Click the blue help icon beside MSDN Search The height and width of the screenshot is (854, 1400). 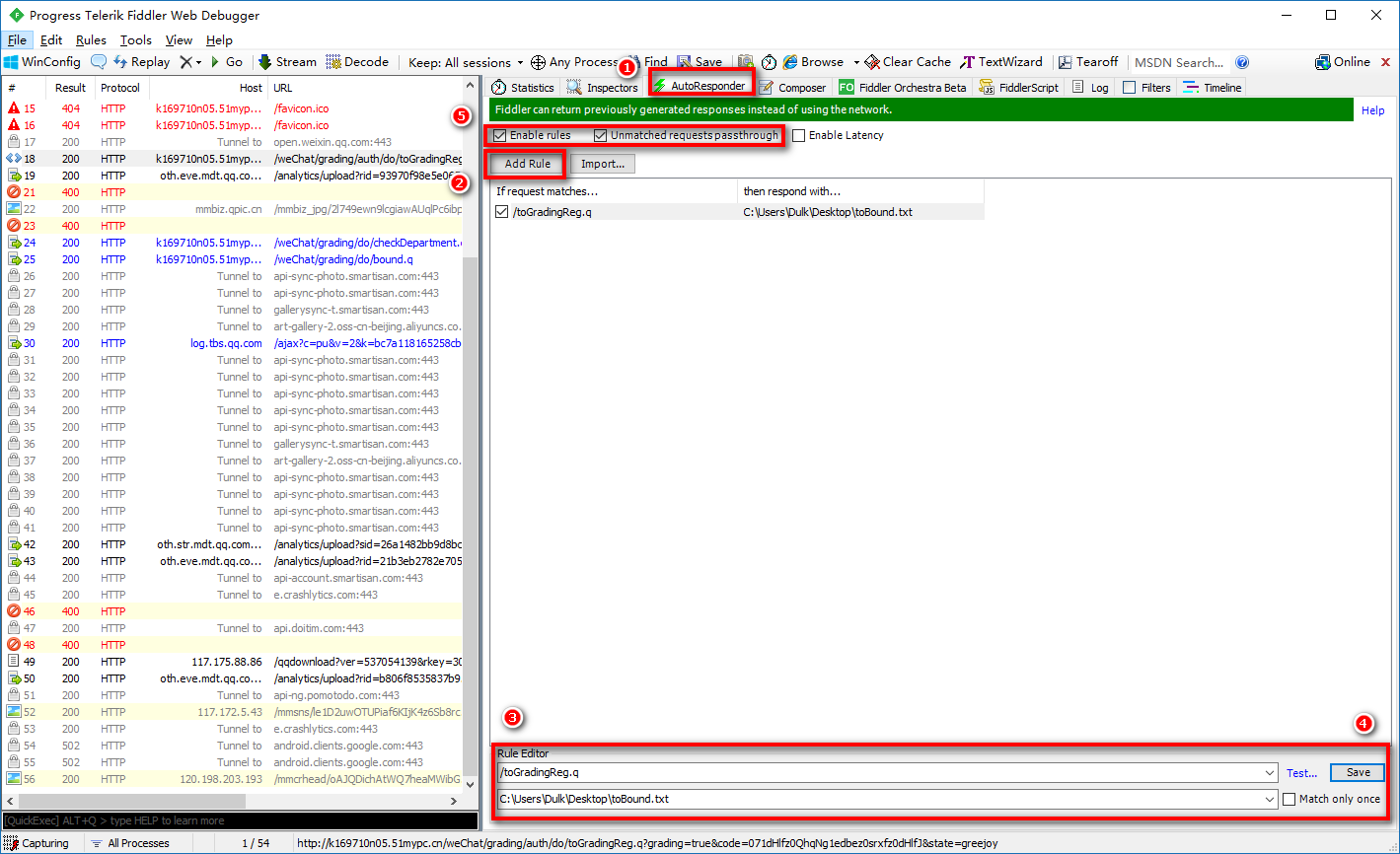pos(1242,62)
